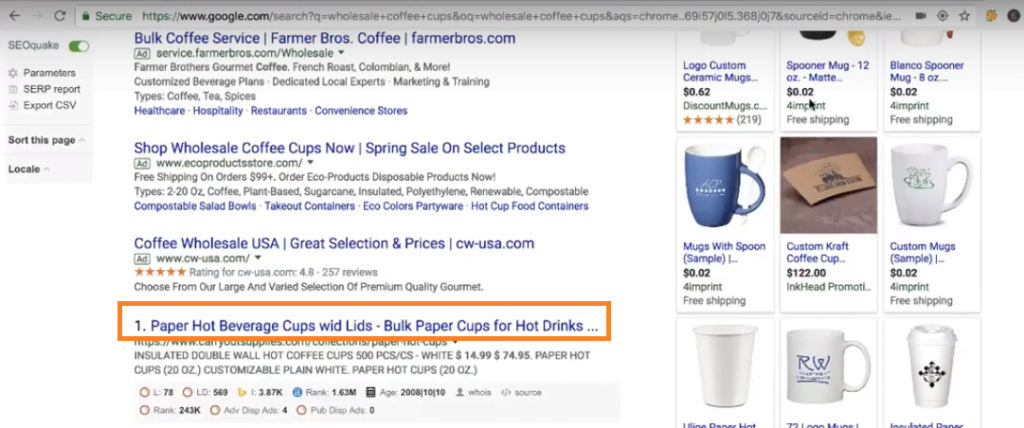Open the Bulk Coffee Service Farmer Bros. ad title
This screenshot has width=1024, height=428.
point(325,38)
